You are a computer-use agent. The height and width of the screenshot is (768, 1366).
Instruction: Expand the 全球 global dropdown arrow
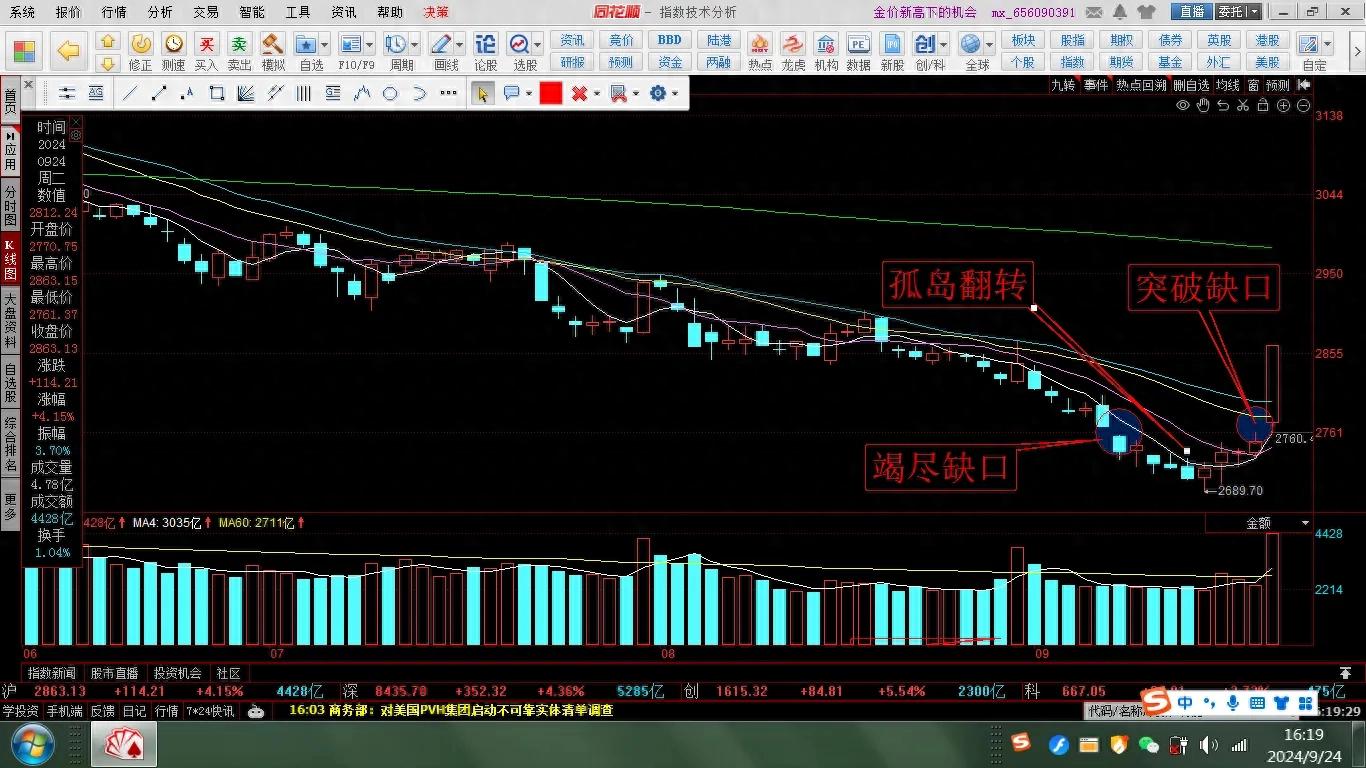(989, 45)
